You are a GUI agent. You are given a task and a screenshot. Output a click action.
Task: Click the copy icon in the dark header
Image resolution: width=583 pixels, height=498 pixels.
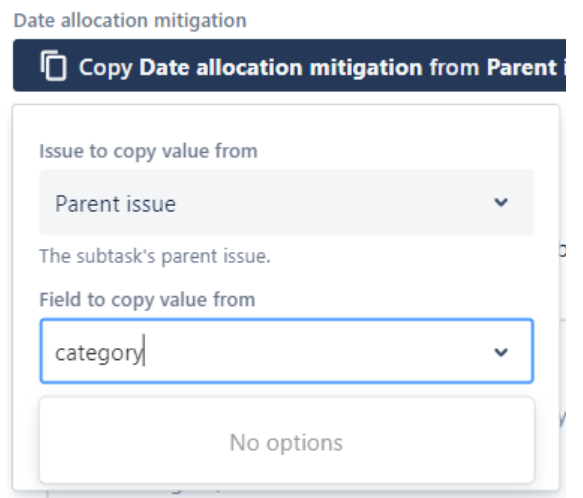tap(54, 65)
